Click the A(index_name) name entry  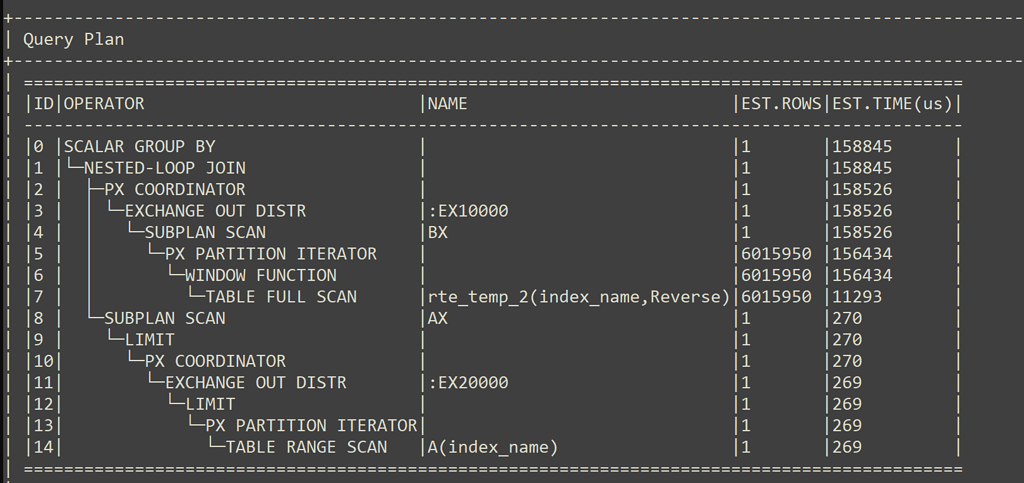coord(492,447)
